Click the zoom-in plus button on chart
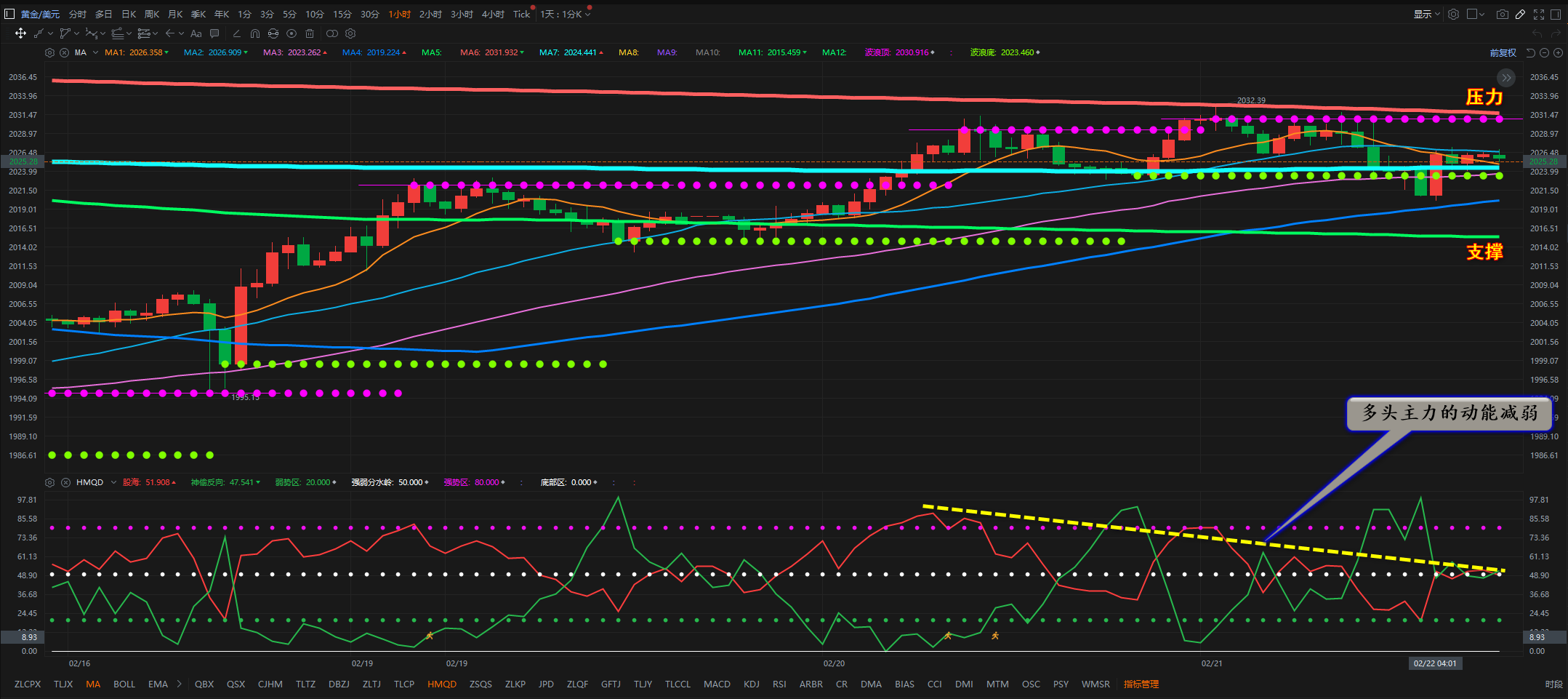Viewport: 1568px width, 699px height. [x=1558, y=52]
